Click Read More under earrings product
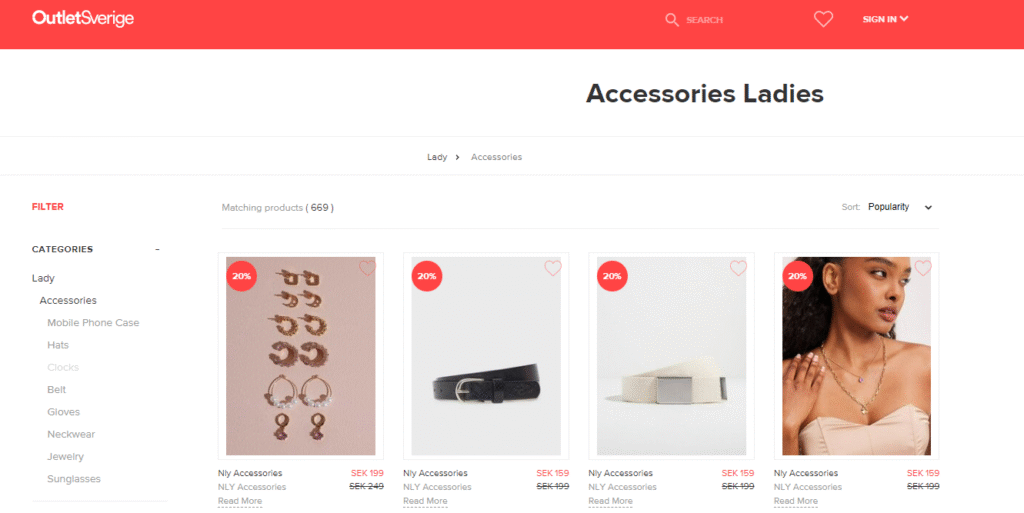The height and width of the screenshot is (513, 1024). 240,501
